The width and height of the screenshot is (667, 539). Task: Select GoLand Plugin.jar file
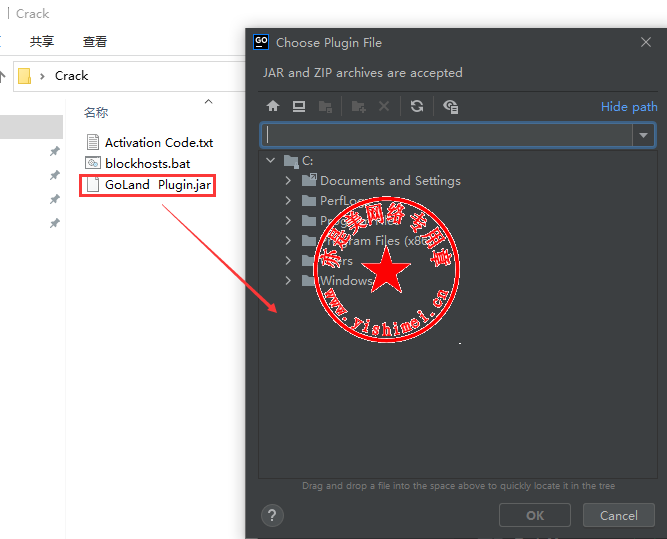click(158, 185)
